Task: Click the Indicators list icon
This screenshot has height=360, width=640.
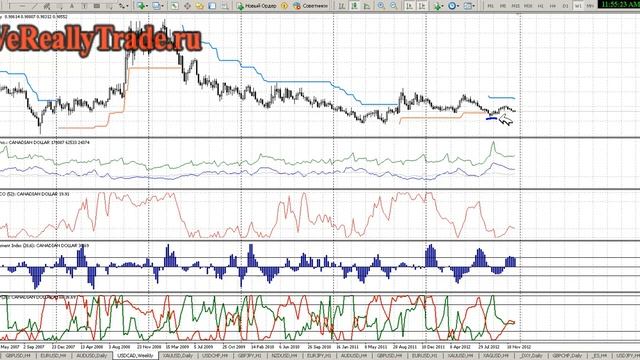Action: click(x=438, y=6)
